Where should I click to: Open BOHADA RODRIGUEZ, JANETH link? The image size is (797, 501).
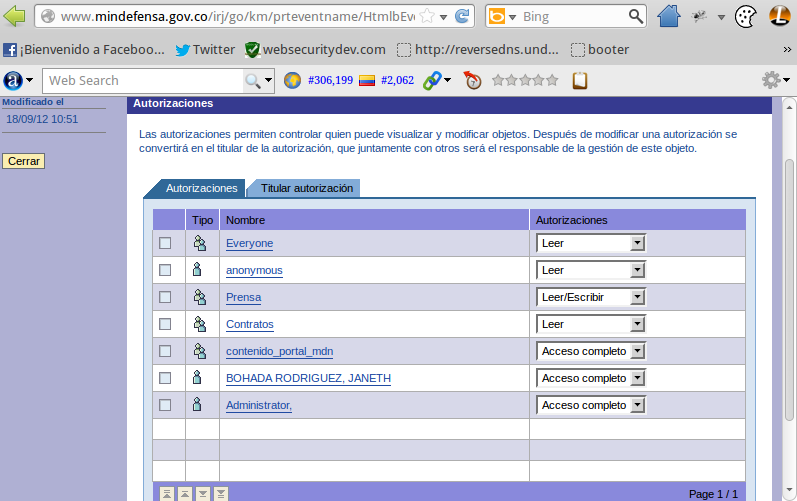point(309,378)
